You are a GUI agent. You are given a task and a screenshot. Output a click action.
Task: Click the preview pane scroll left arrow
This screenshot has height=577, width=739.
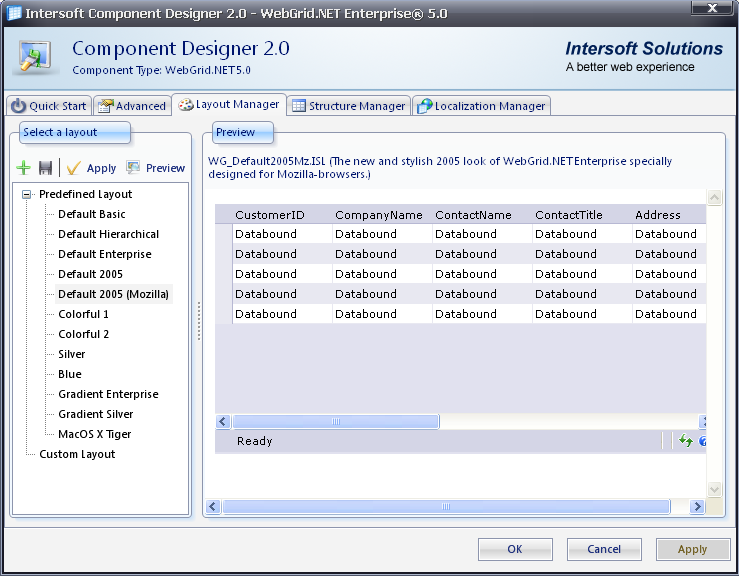click(x=213, y=506)
